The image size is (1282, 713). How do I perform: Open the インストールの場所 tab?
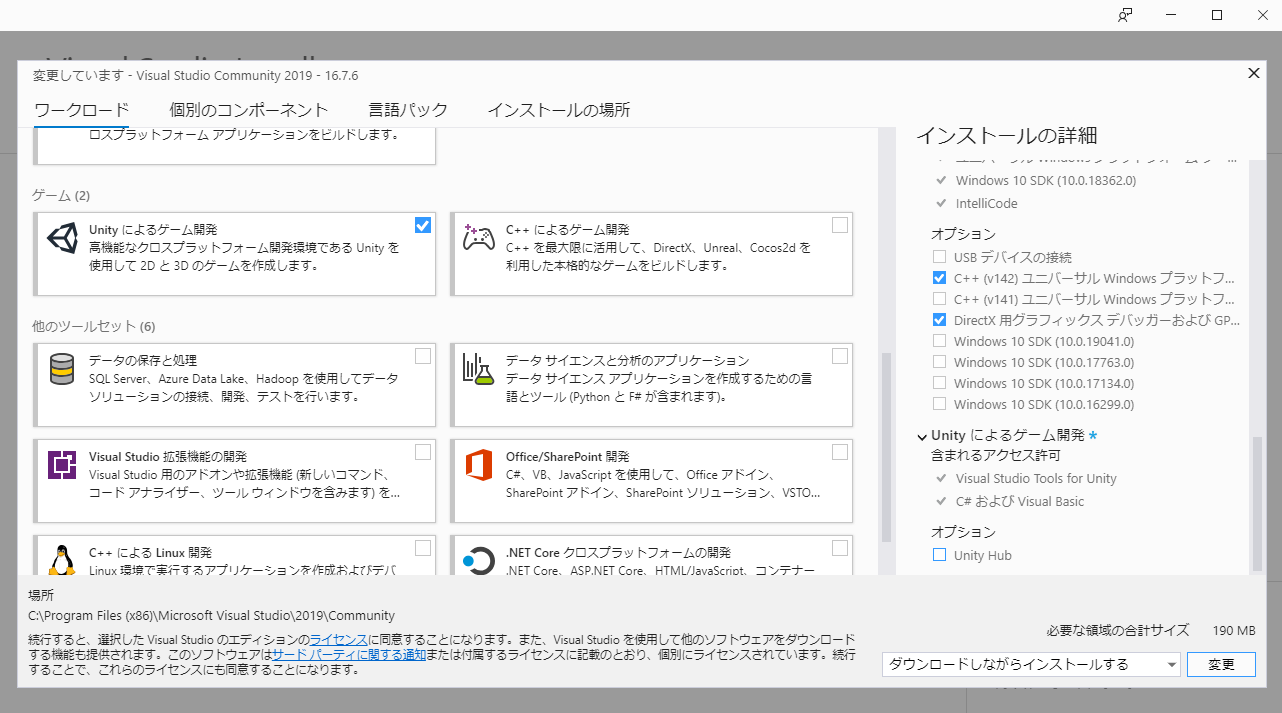click(558, 110)
